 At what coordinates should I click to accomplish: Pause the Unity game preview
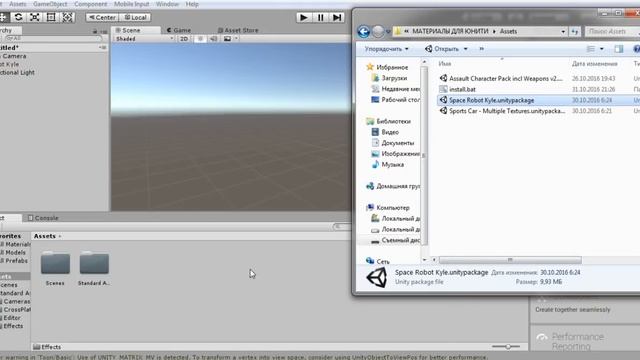click(320, 18)
